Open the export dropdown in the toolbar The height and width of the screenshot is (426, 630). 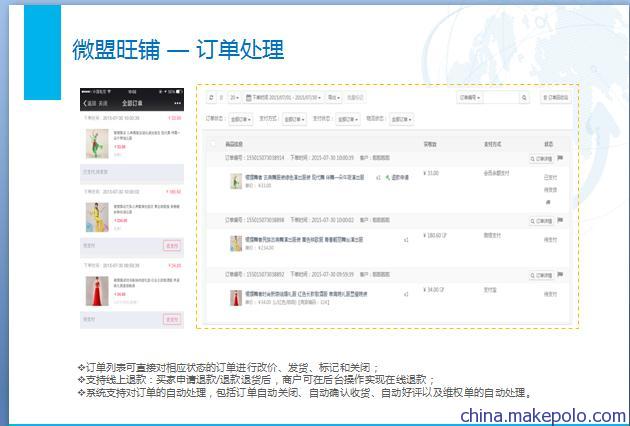tap(334, 98)
